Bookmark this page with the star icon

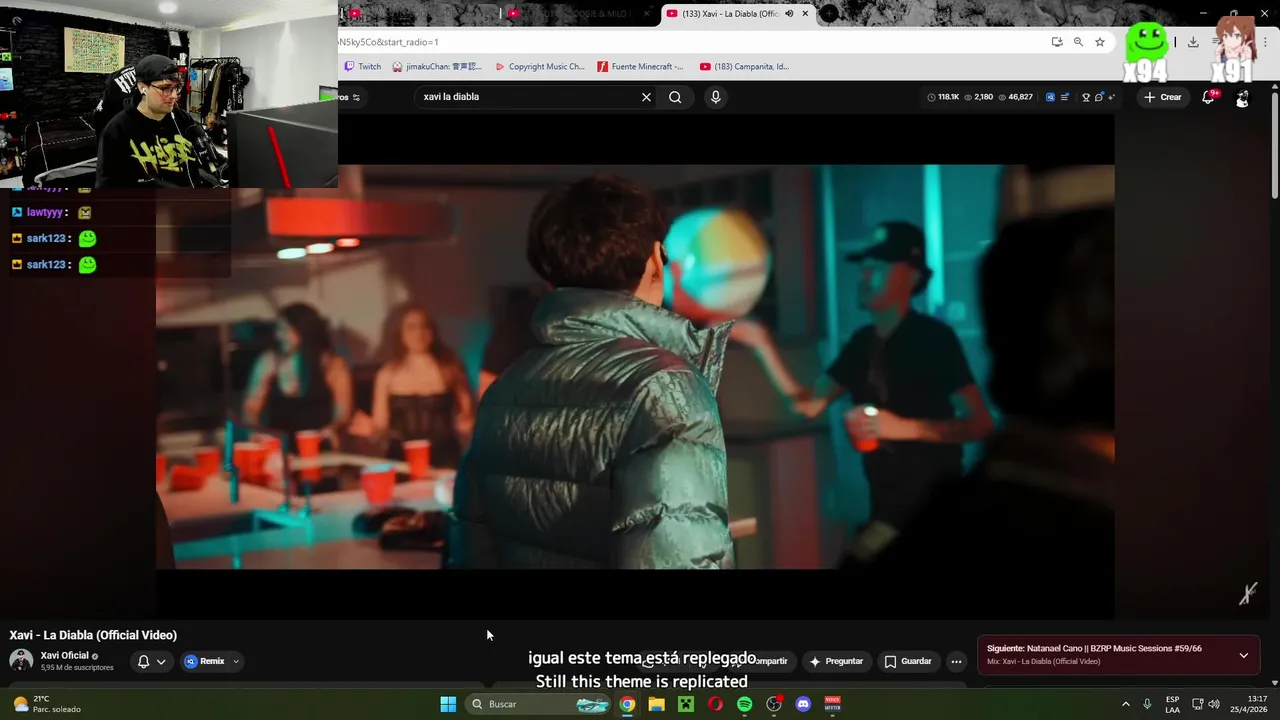tap(1100, 42)
